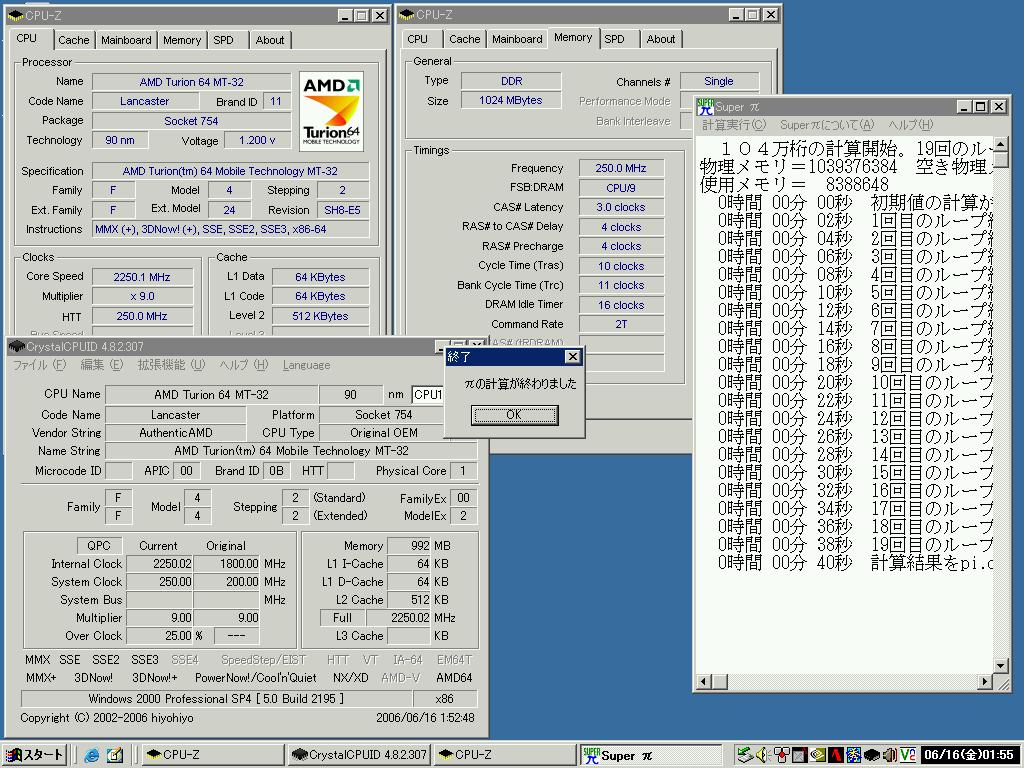Click the title bar icon of the CPU-Z Memory window
Image resolution: width=1024 pixels, height=768 pixels.
(407, 14)
